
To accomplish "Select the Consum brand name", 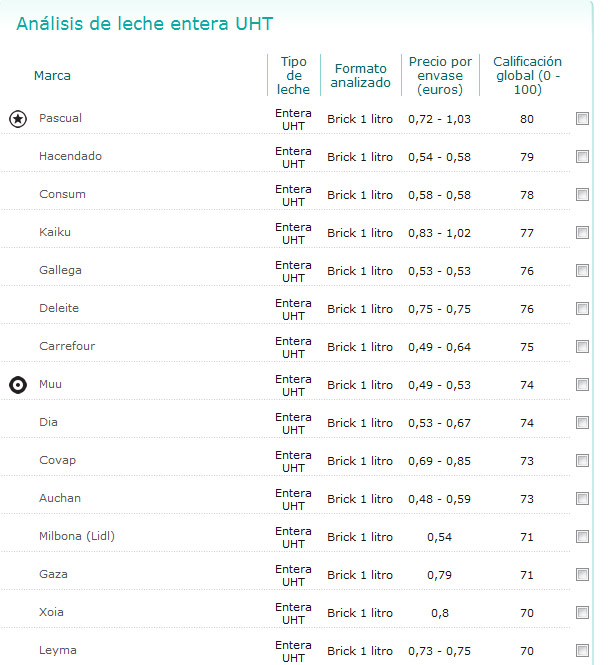I will point(62,195).
